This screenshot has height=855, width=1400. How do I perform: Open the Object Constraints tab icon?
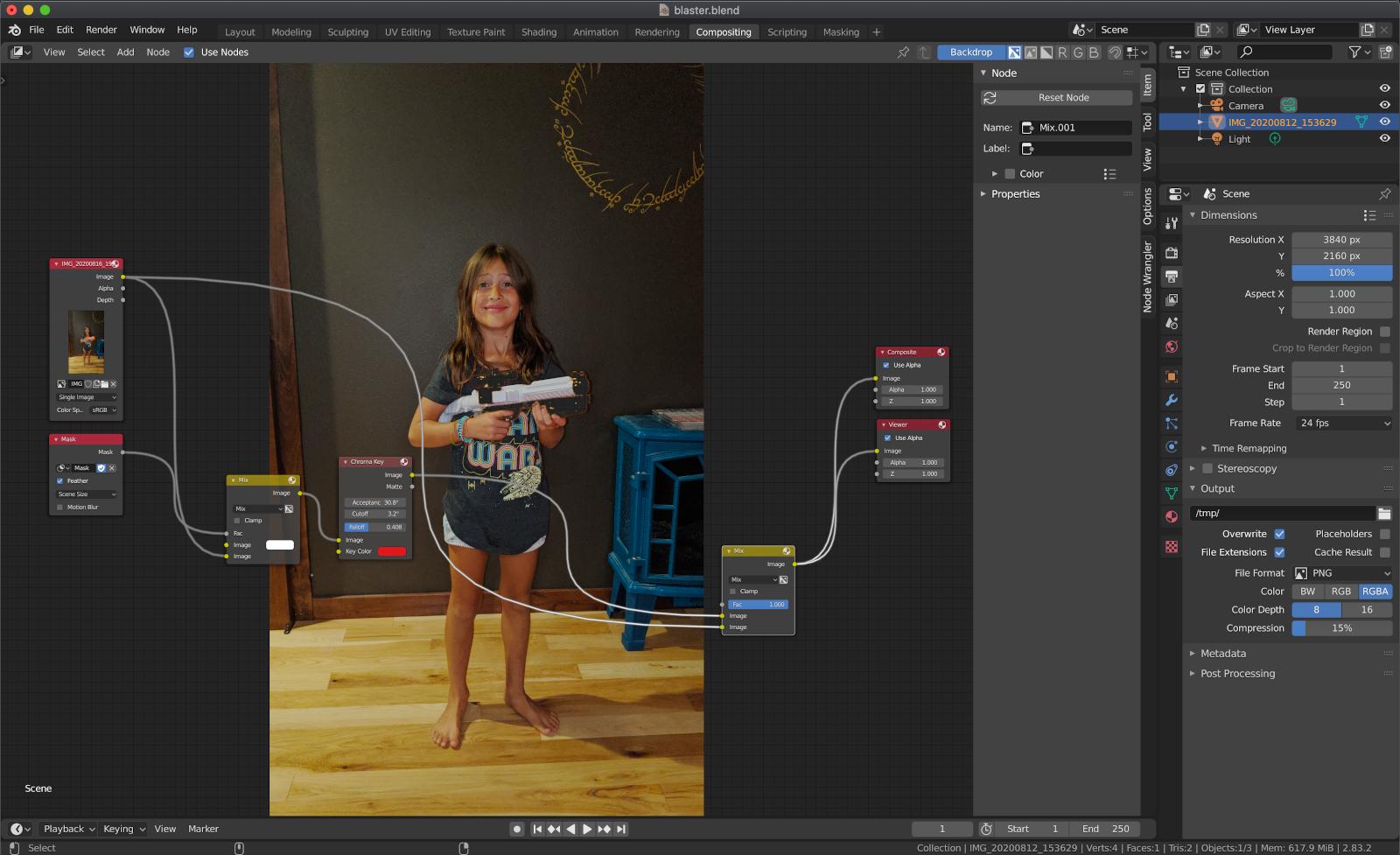click(x=1172, y=471)
